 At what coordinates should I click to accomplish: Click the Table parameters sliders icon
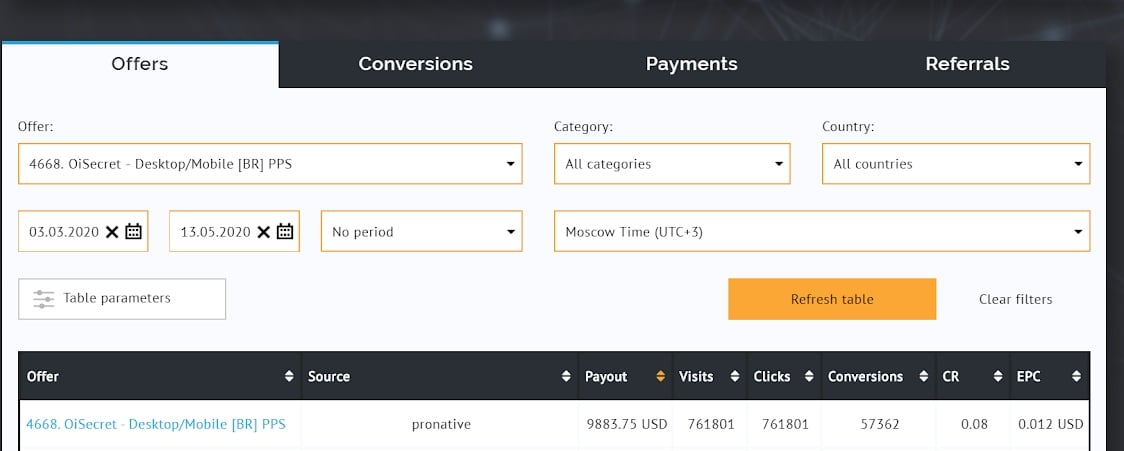(x=43, y=298)
